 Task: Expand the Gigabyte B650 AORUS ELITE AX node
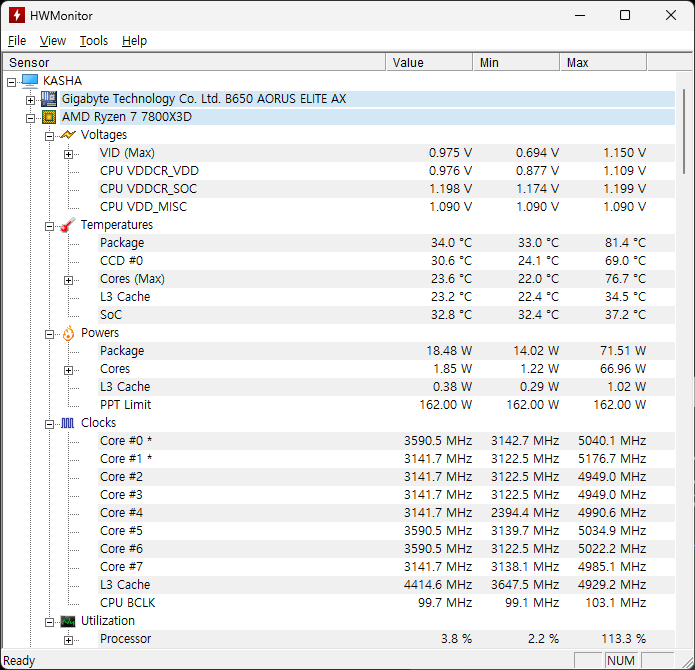point(30,100)
